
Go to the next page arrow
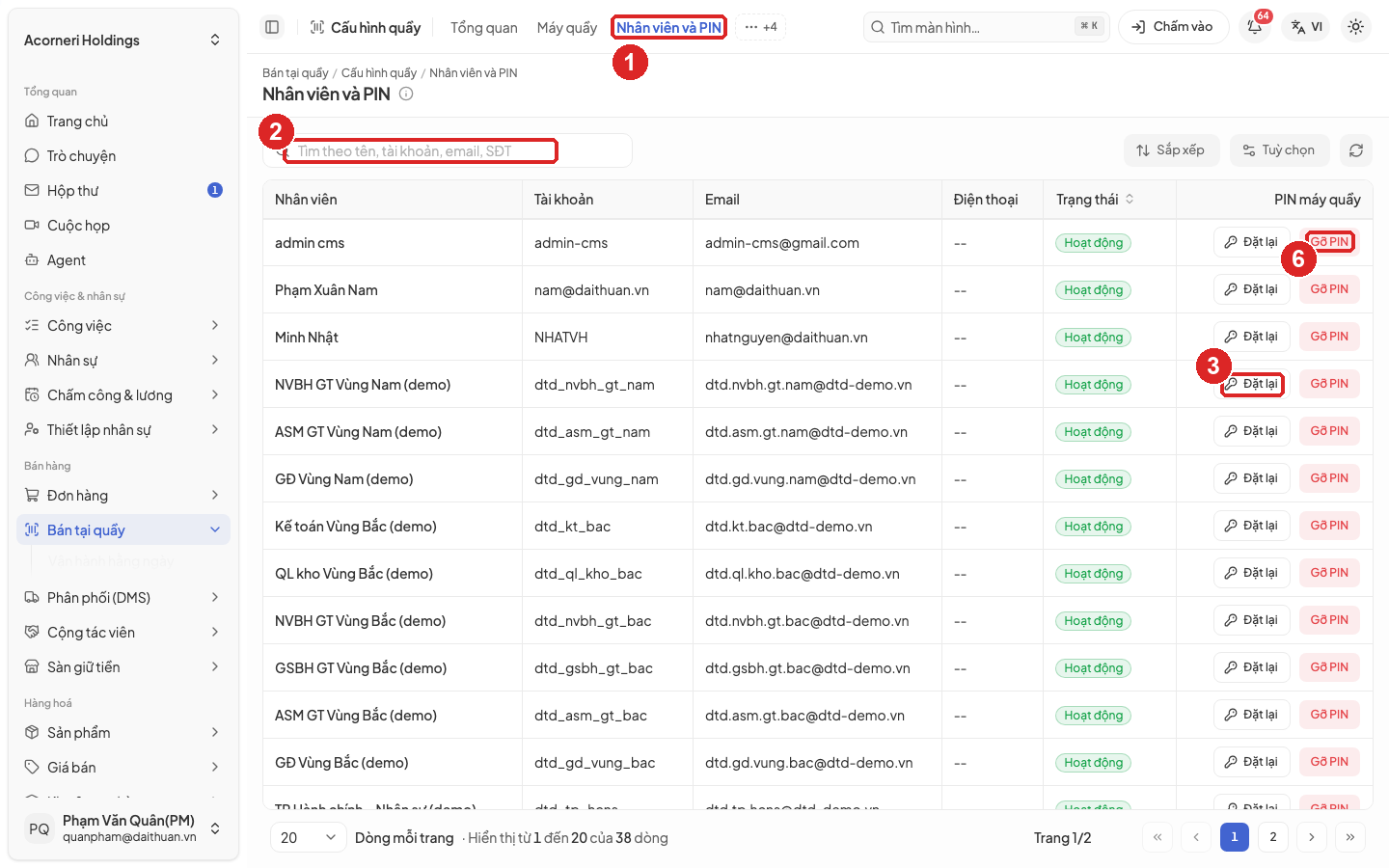pos(1312,837)
